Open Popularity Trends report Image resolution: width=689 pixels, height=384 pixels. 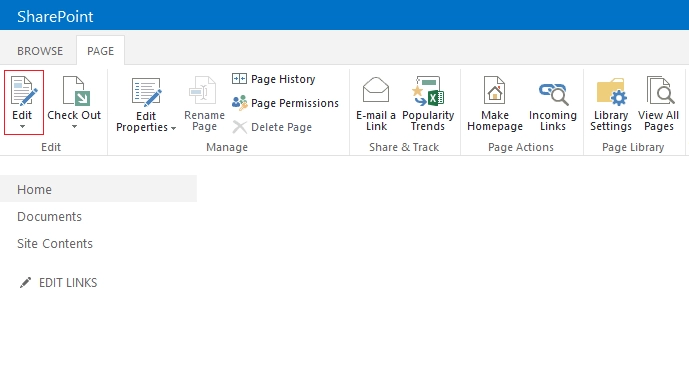428,105
